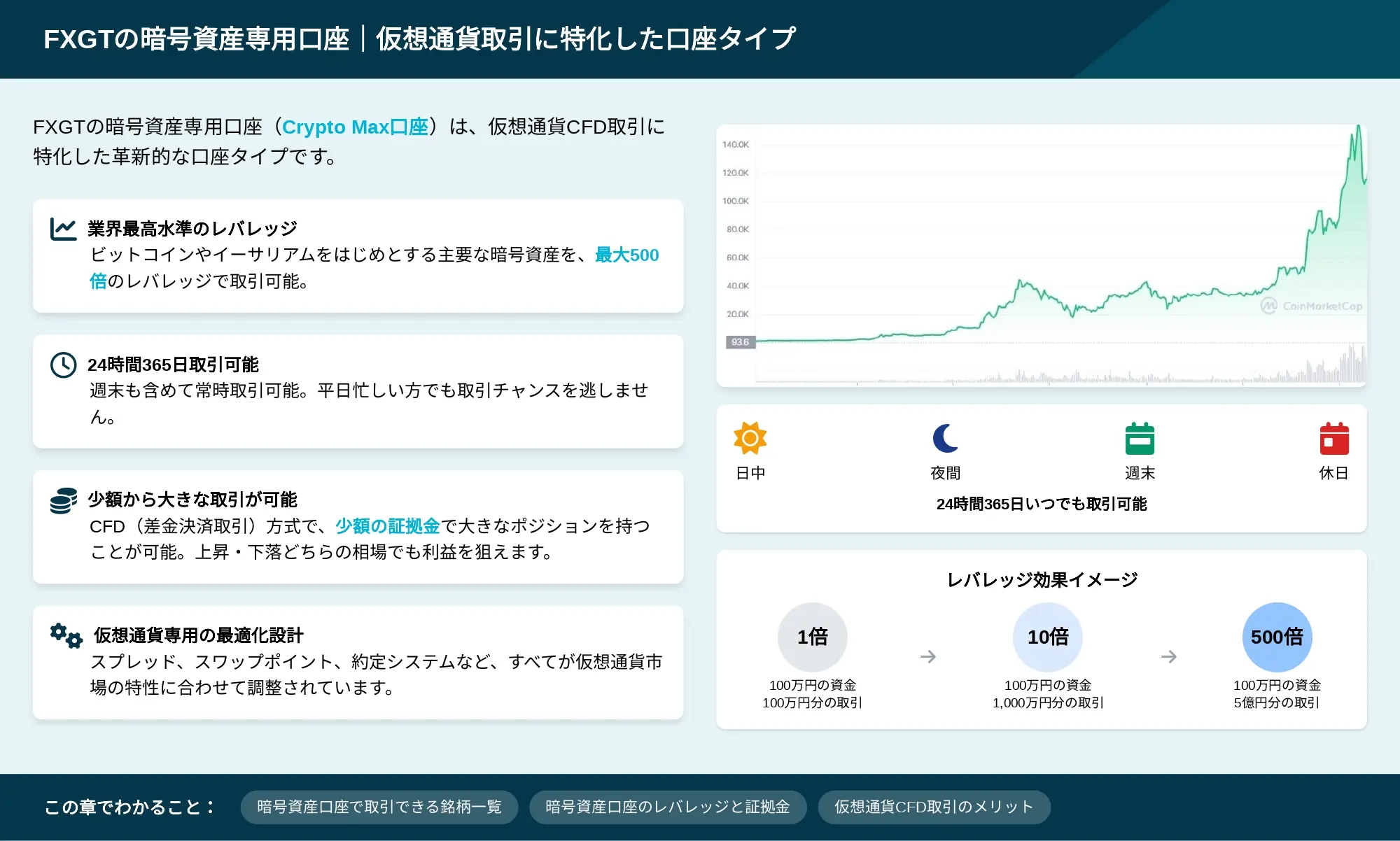Click the orange sun icon above 日中
1400x841 pixels.
point(750,439)
